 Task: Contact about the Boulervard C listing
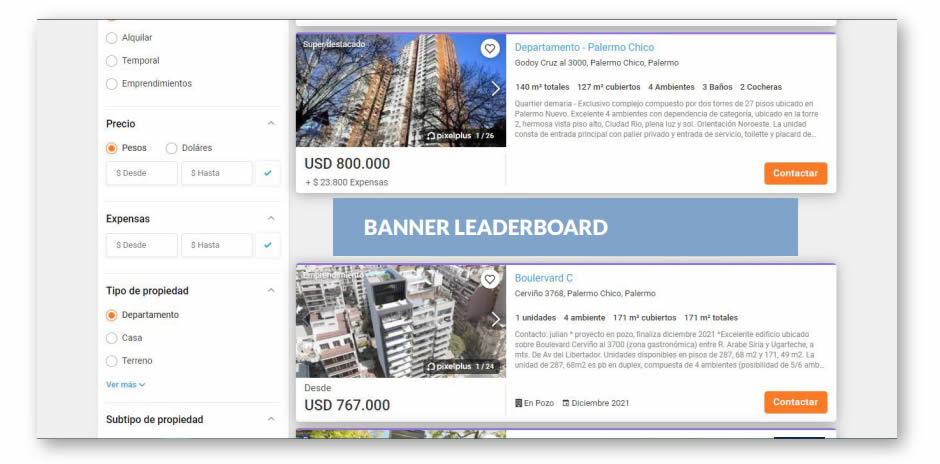tap(796, 402)
